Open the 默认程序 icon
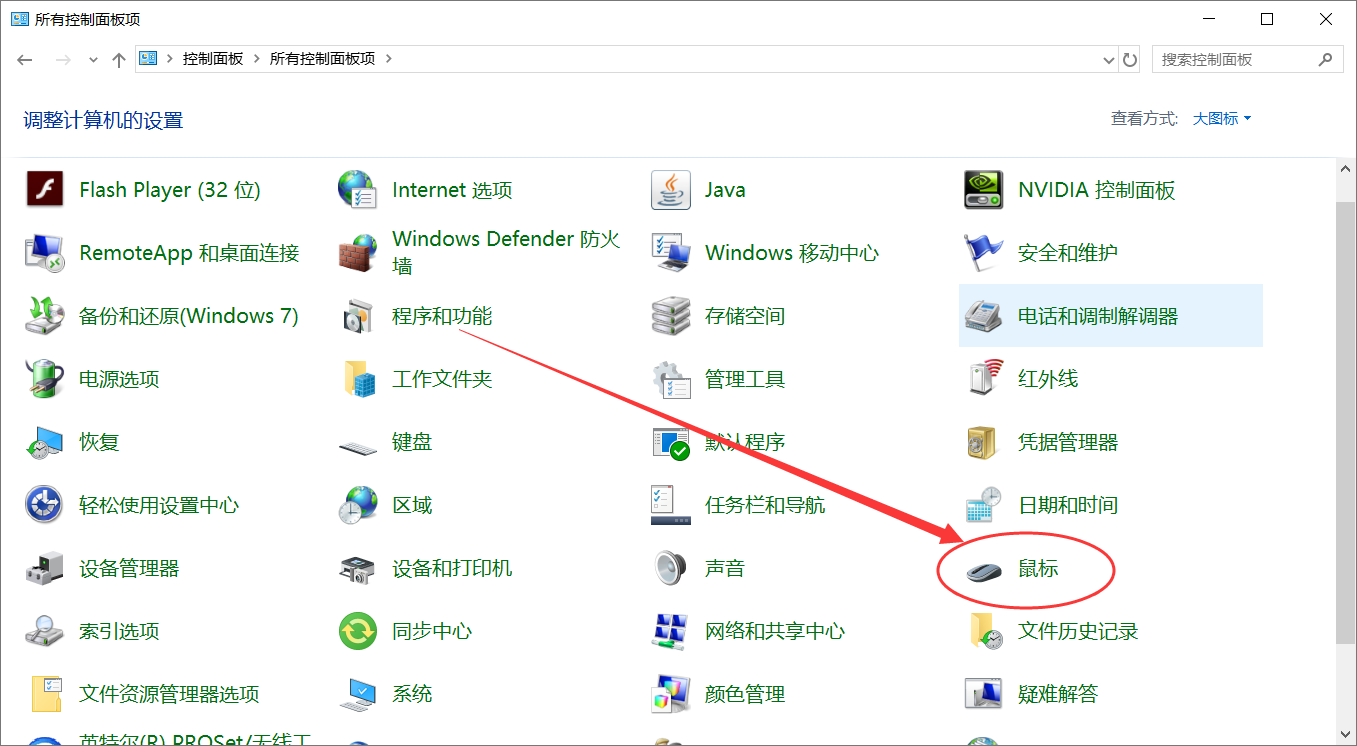The height and width of the screenshot is (746, 1357). pos(670,442)
